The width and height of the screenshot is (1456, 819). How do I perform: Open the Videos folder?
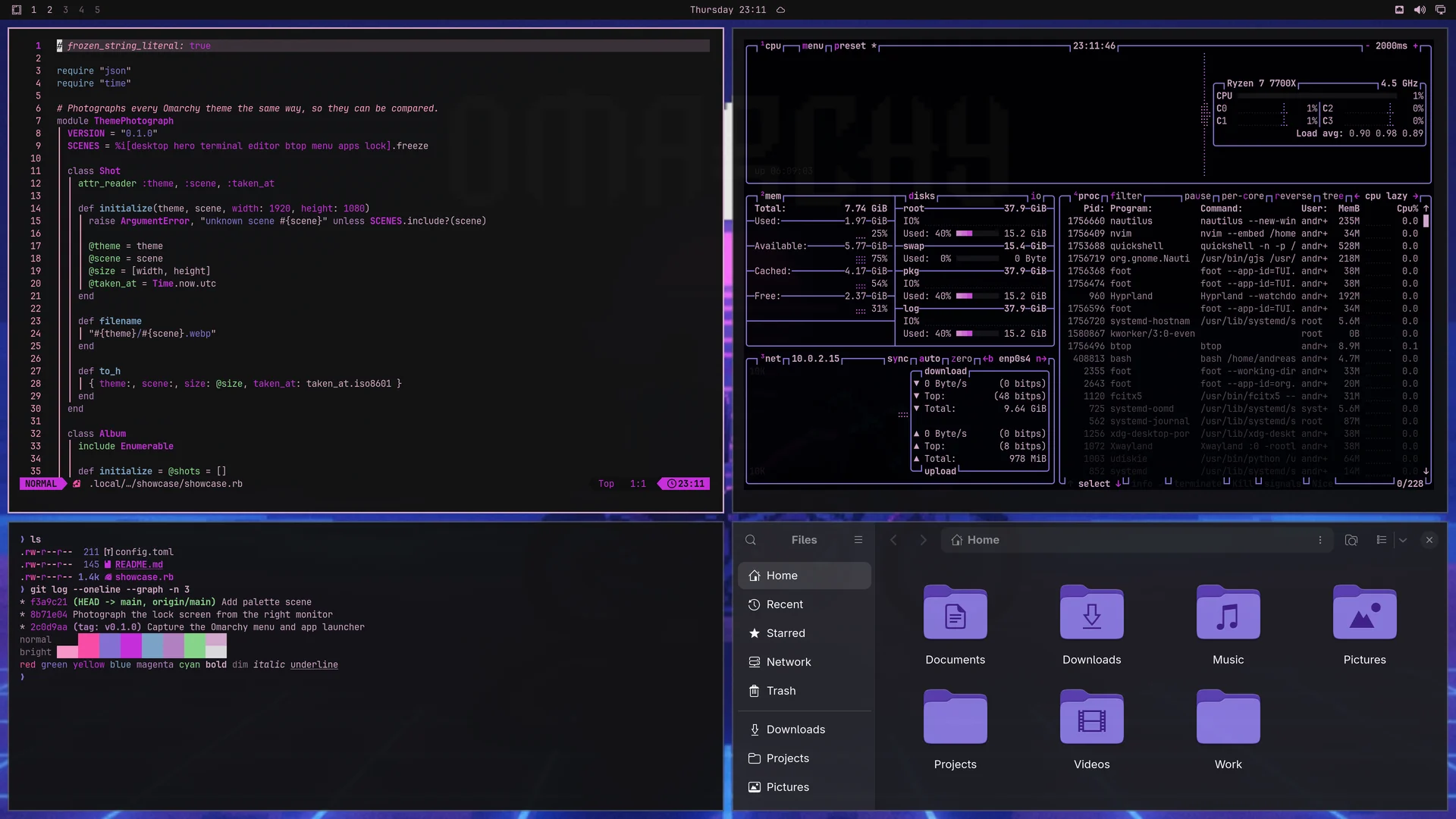pyautogui.click(x=1091, y=730)
